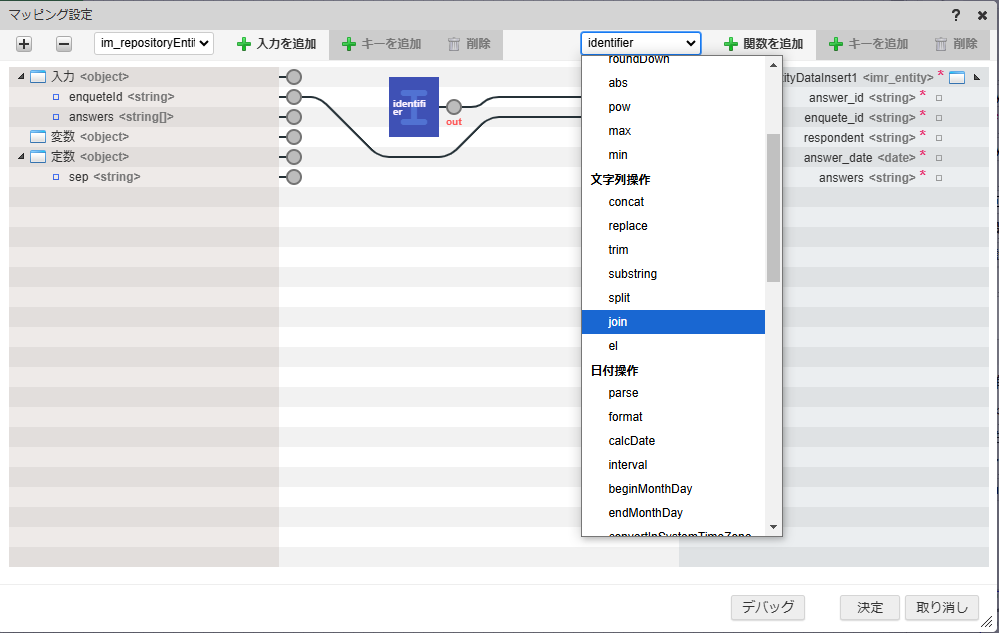Check the checkbox beside answers <string>

937,177
